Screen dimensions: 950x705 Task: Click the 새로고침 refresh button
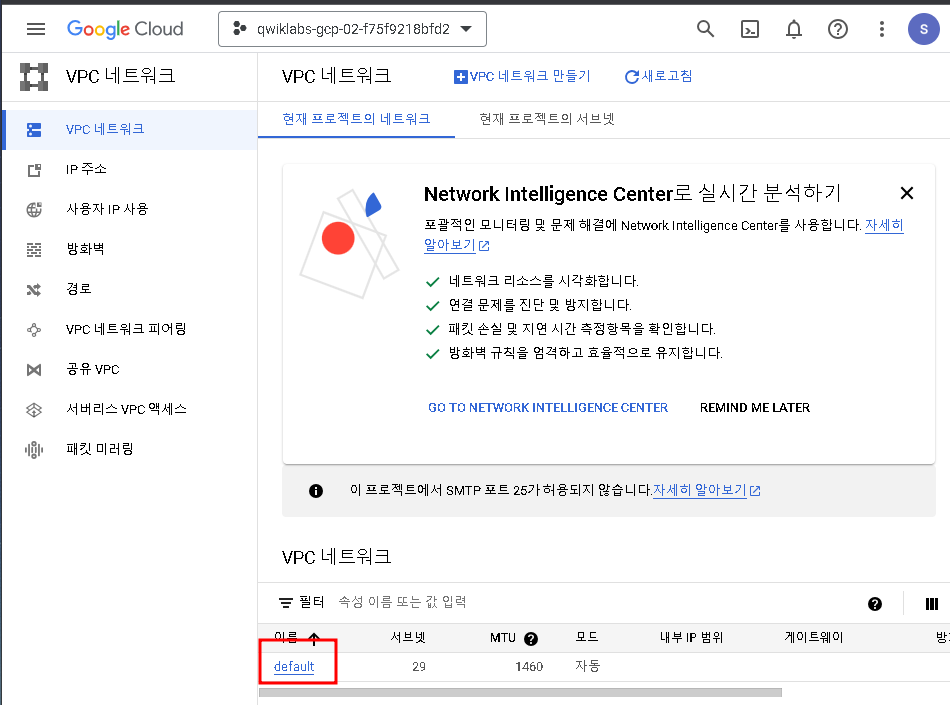(x=658, y=76)
